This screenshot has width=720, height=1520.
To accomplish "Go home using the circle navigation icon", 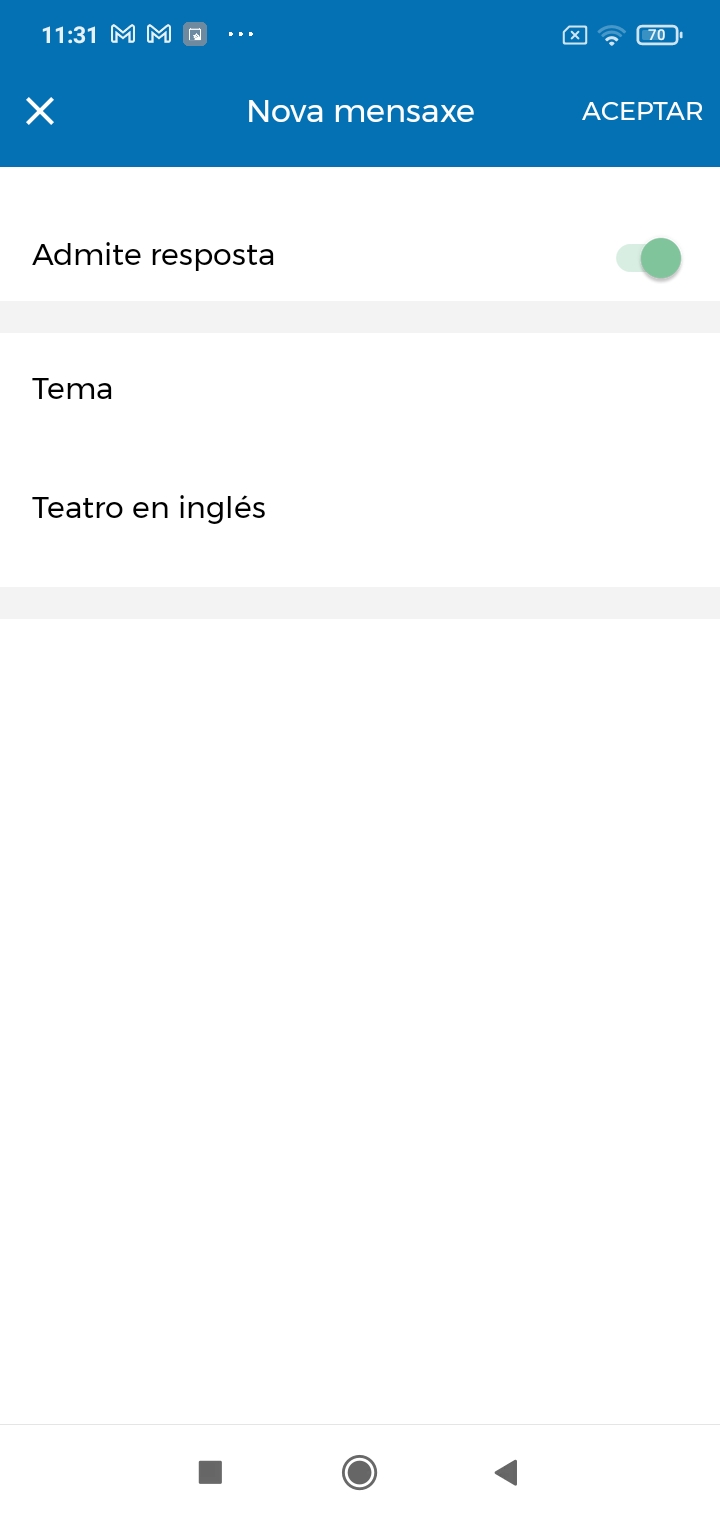I will click(x=359, y=1472).
